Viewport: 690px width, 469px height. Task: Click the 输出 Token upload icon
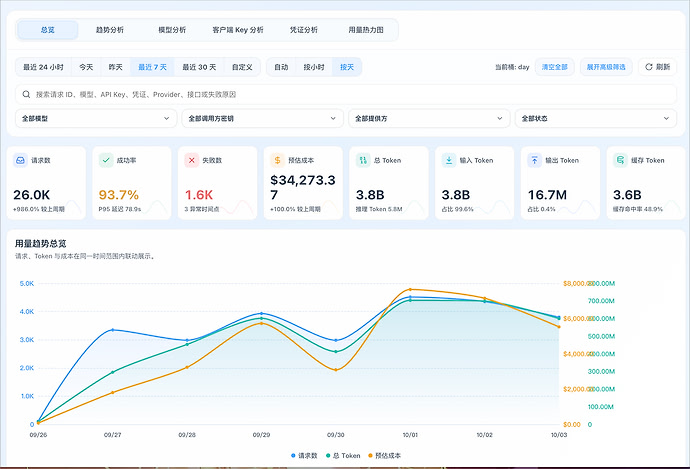(x=534, y=161)
